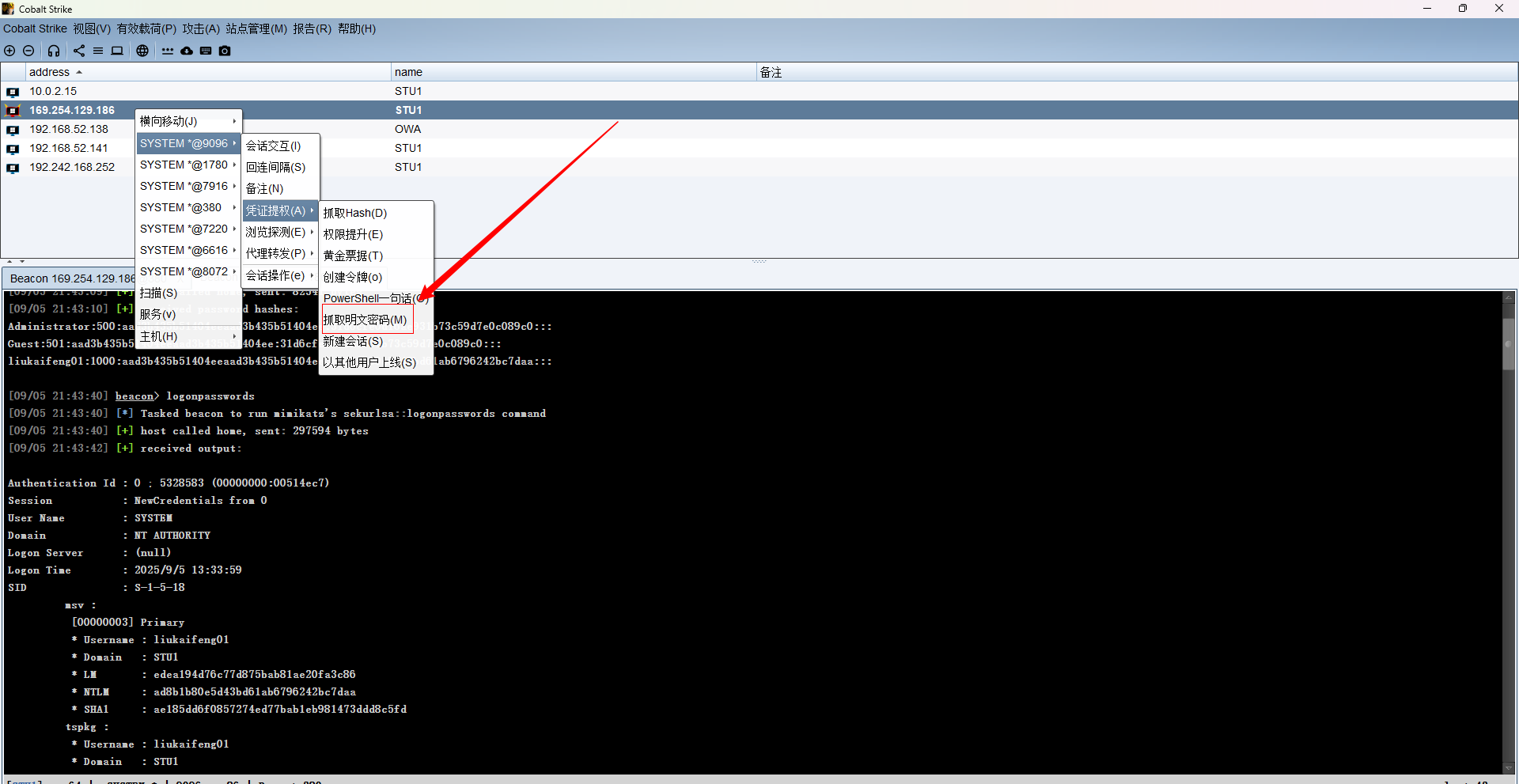The image size is (1519, 784).
Task: Select 扫描(S) in the context menu
Action: coord(188,293)
